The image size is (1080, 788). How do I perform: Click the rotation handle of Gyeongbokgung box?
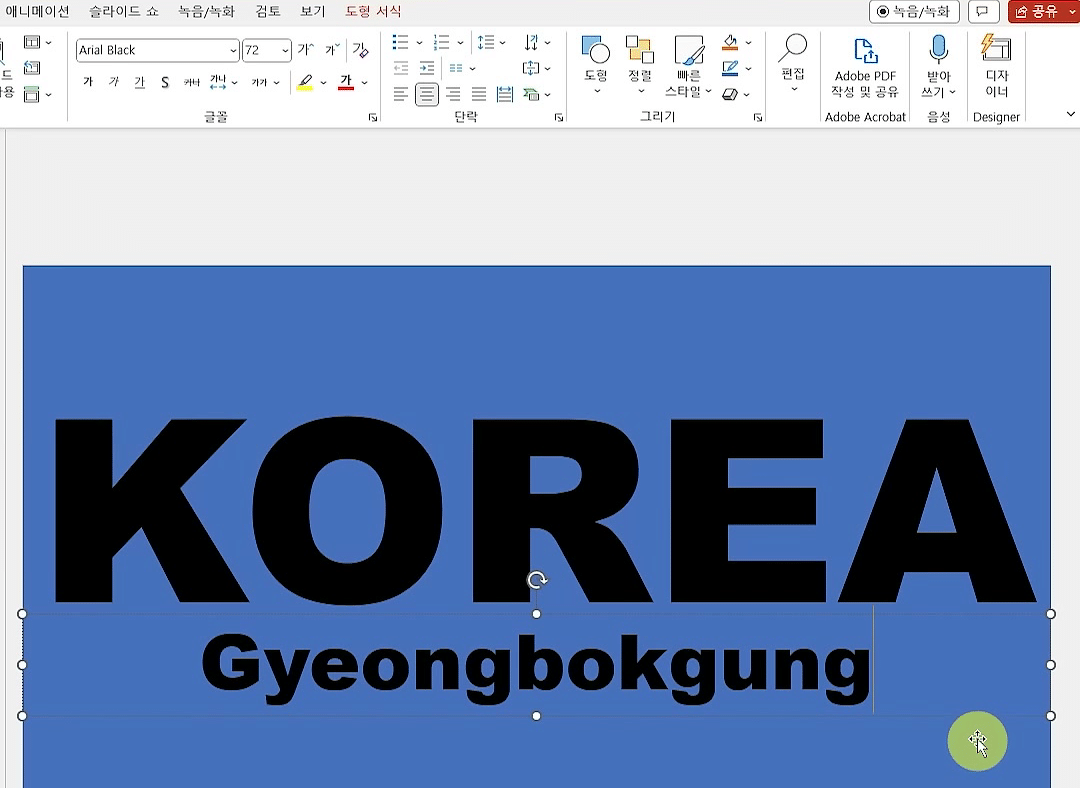(x=537, y=580)
